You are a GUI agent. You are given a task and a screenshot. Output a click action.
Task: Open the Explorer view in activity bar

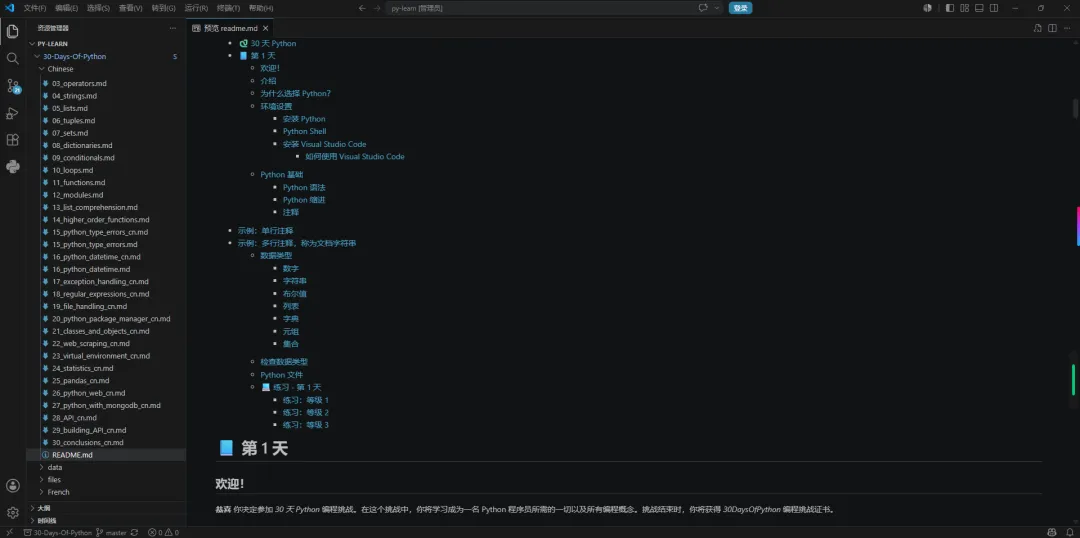tap(12, 31)
